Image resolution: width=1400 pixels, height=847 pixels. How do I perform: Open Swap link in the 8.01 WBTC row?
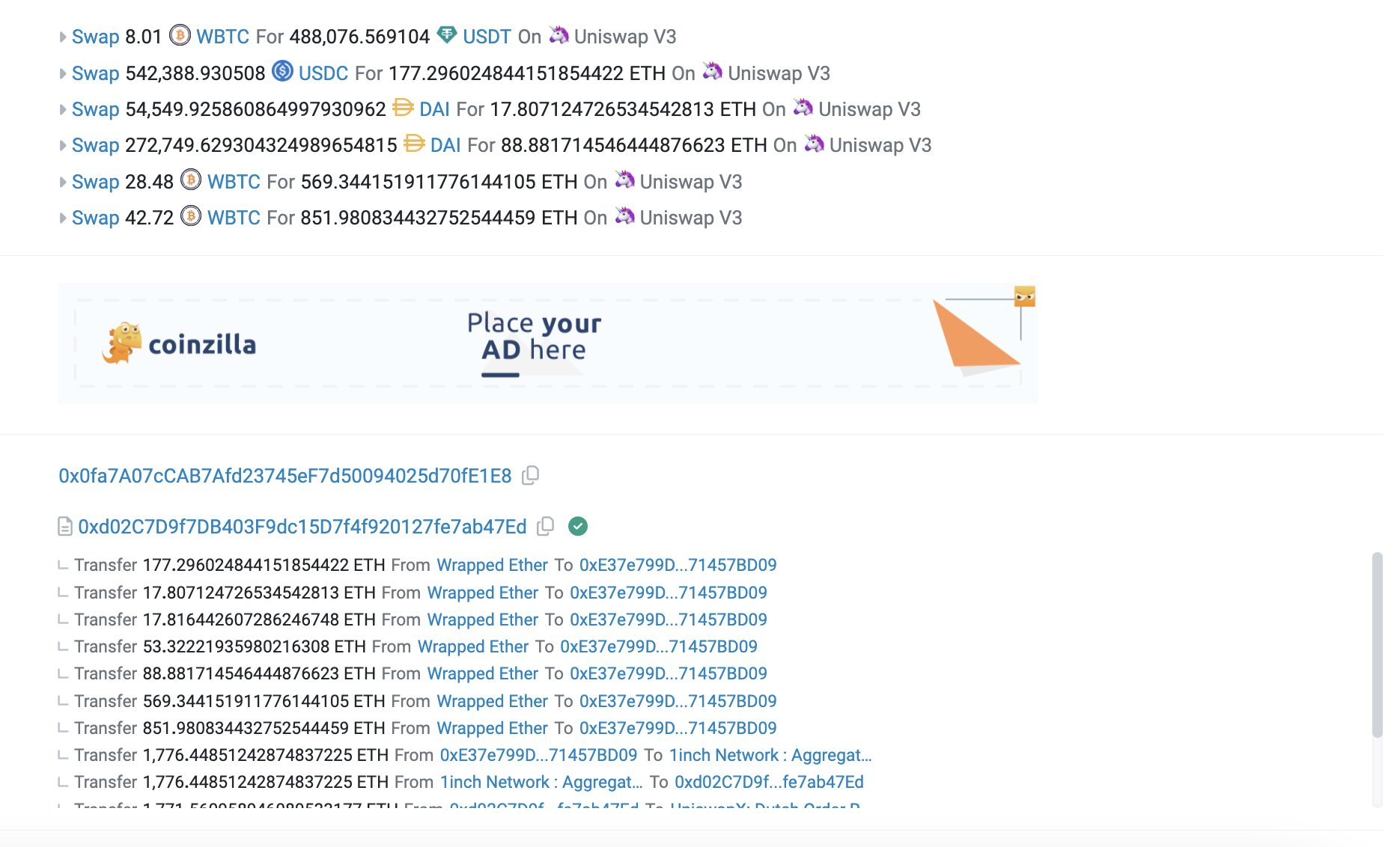click(x=95, y=37)
